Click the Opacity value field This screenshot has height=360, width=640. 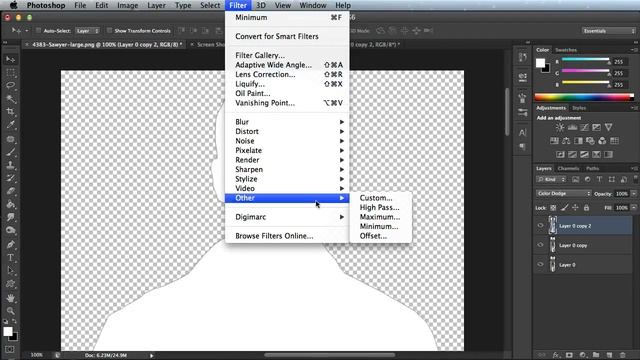[x=622, y=193]
